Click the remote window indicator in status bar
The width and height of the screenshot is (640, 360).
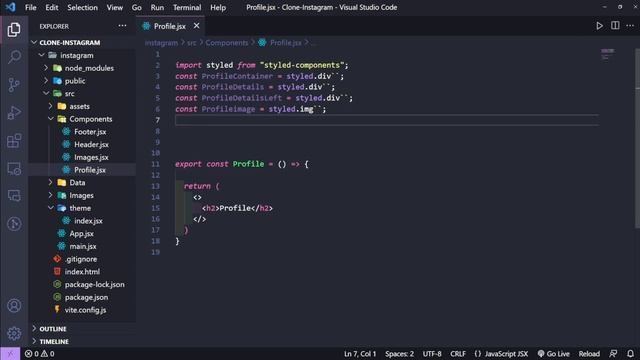[10, 353]
